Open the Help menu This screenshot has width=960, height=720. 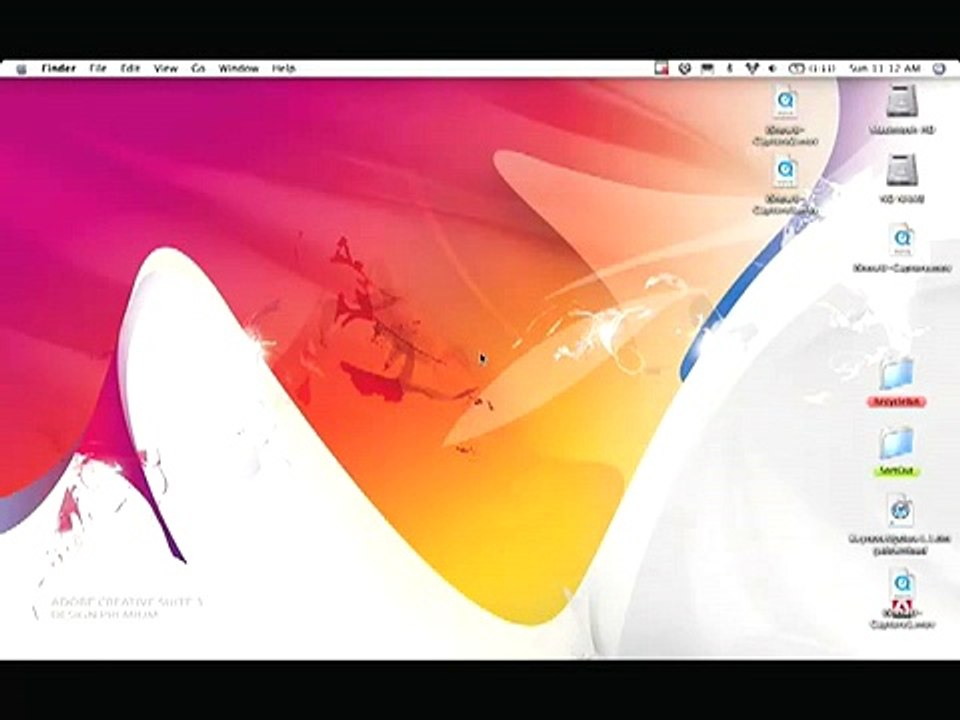(x=283, y=69)
